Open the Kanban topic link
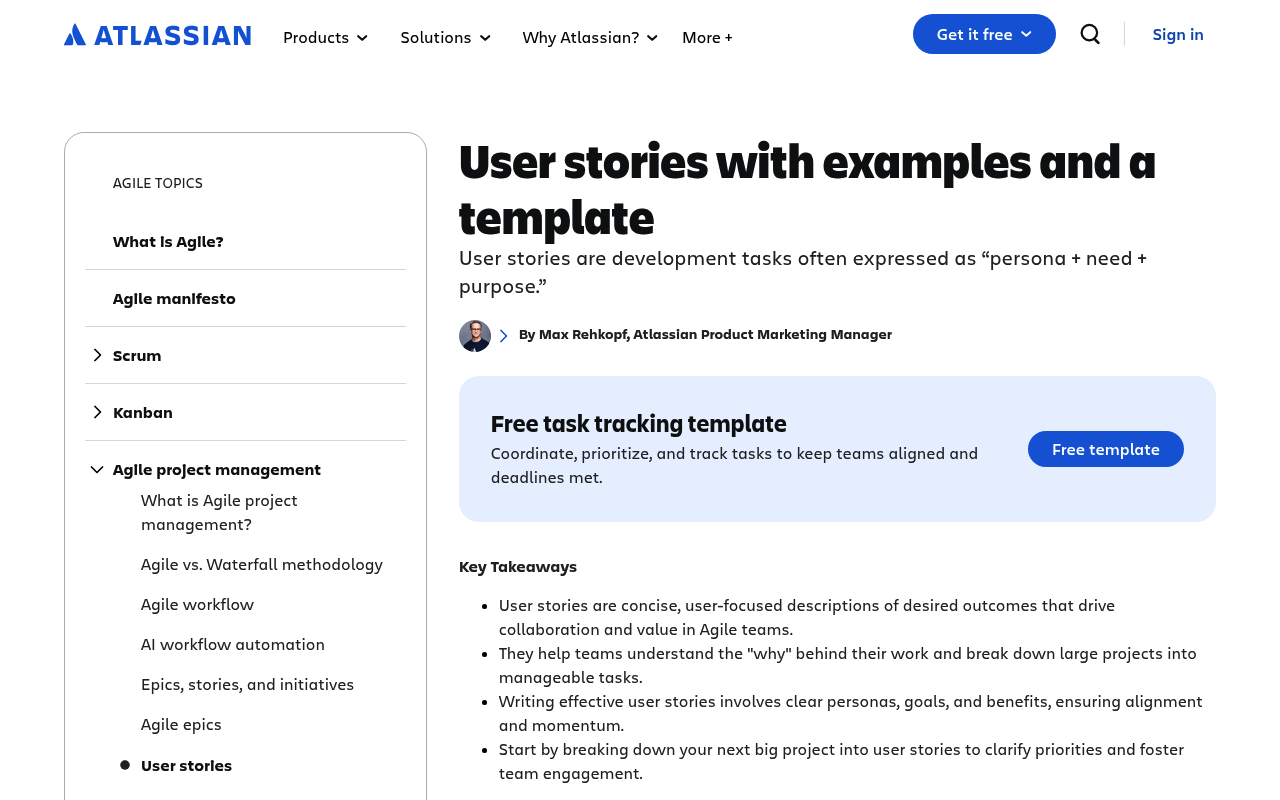This screenshot has width=1280, height=800. [x=143, y=412]
